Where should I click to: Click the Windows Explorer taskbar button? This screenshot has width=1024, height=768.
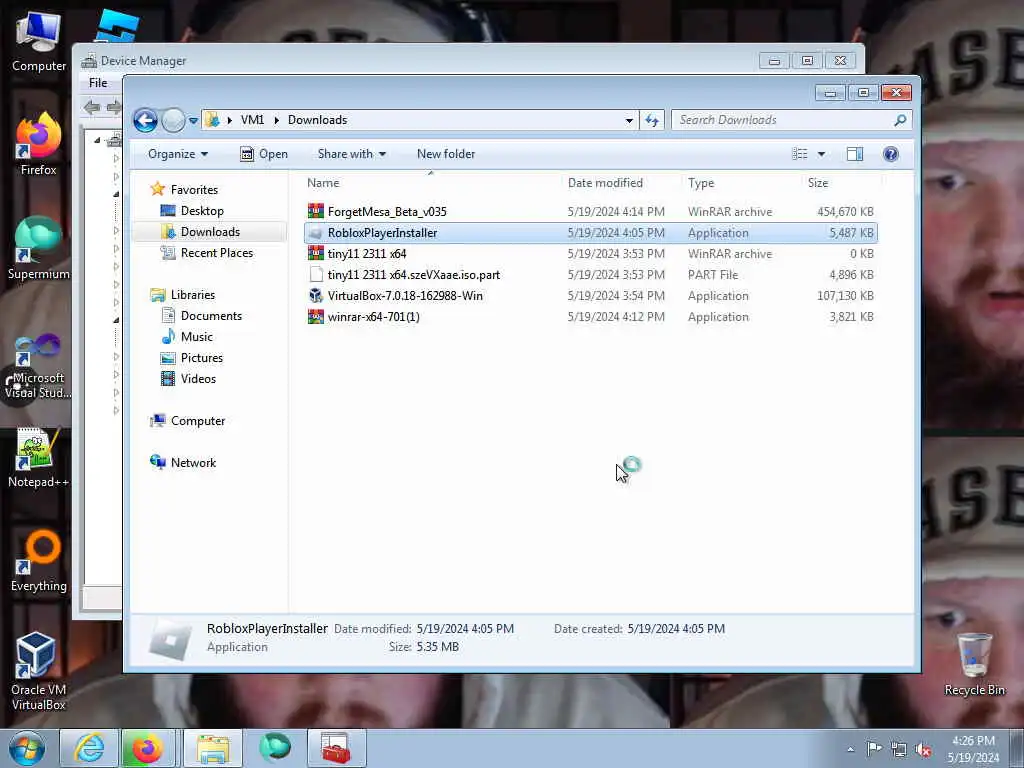[213, 748]
